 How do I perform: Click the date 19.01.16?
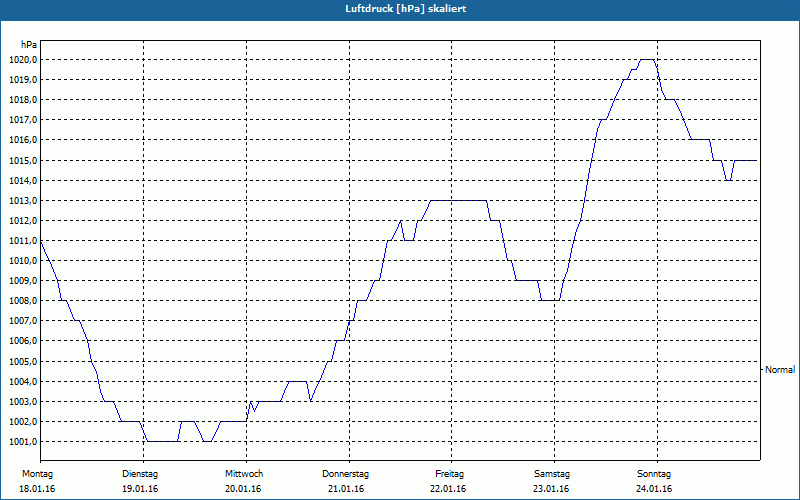(140, 489)
